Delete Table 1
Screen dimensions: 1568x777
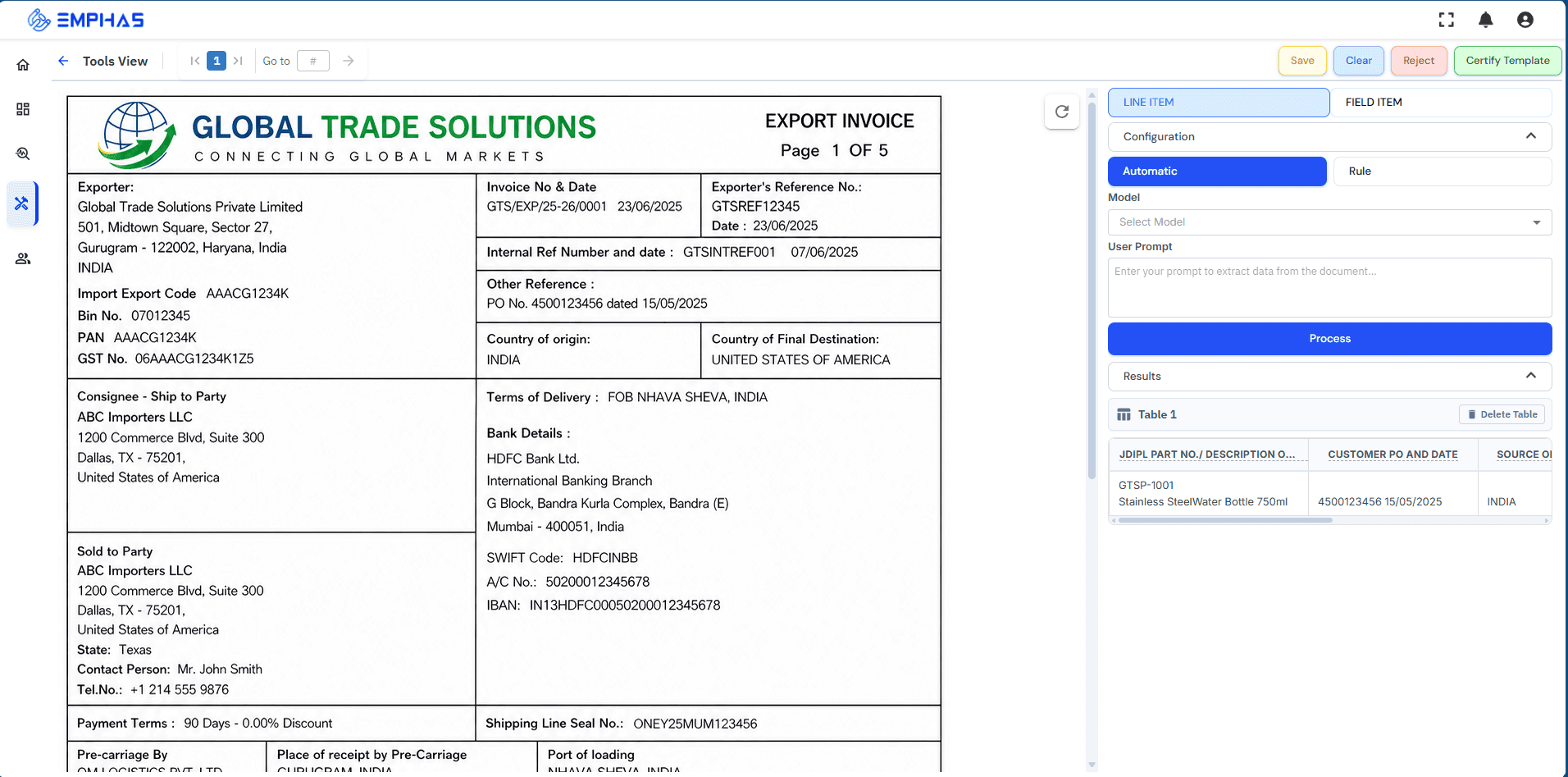point(1502,414)
